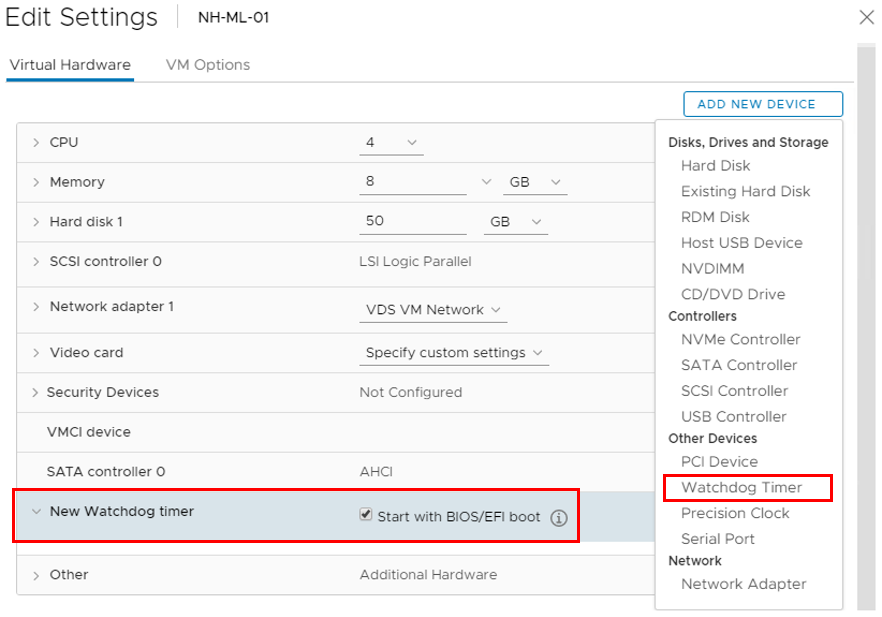Expand the Memory settings row

[x=36, y=183]
